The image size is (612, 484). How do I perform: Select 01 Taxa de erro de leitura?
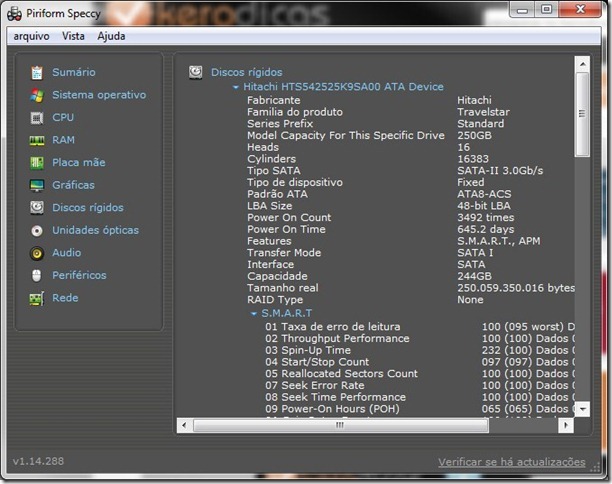tap(333, 327)
